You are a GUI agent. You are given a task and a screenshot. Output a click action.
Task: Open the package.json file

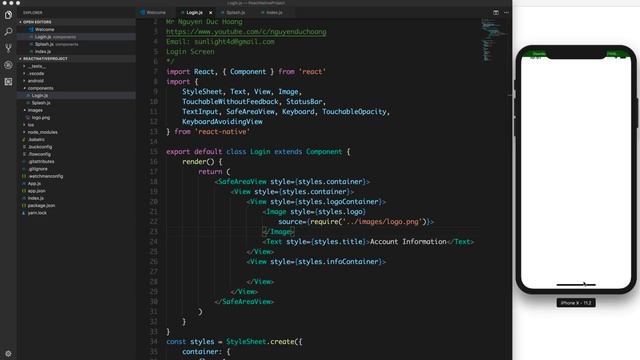41,206
